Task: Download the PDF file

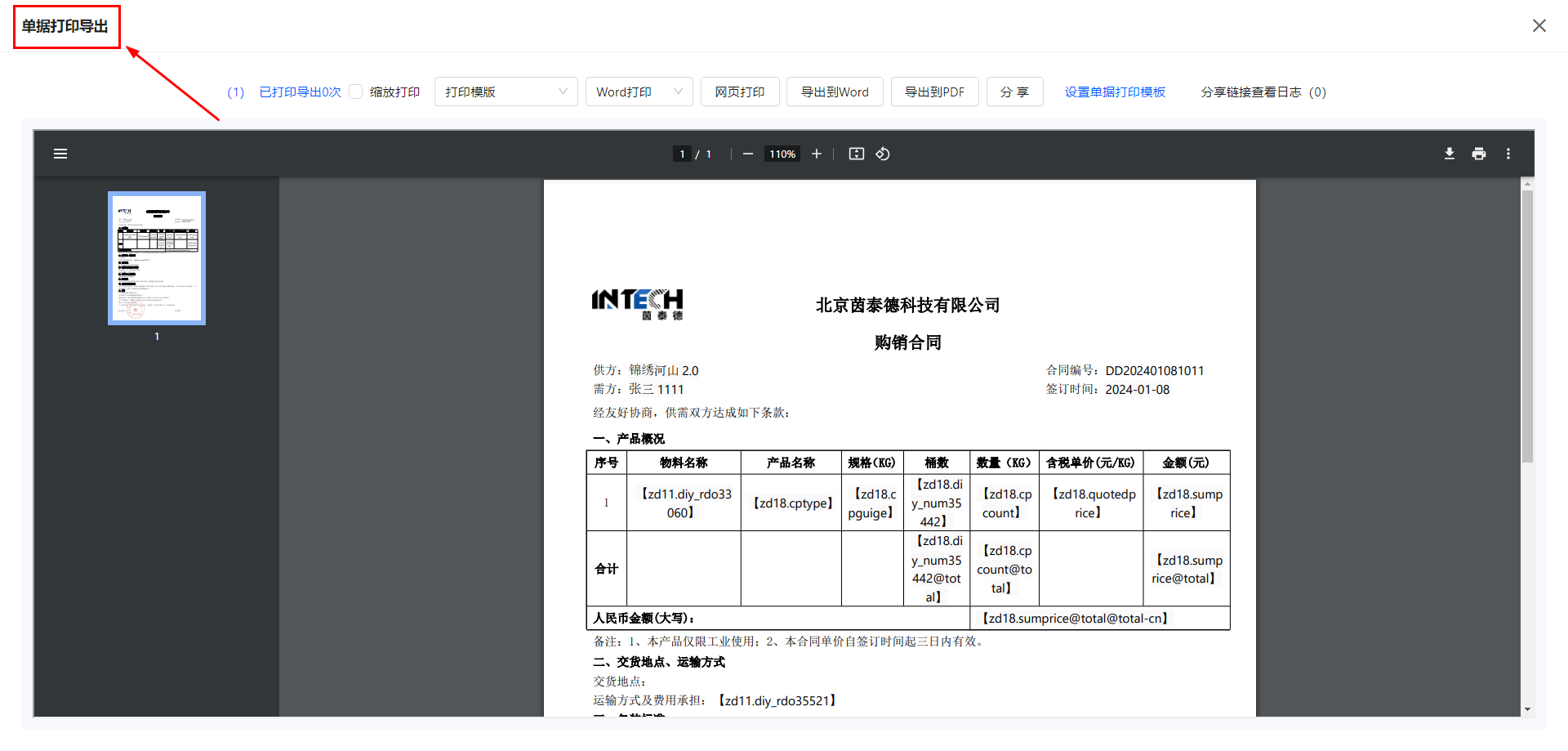Action: click(1450, 154)
